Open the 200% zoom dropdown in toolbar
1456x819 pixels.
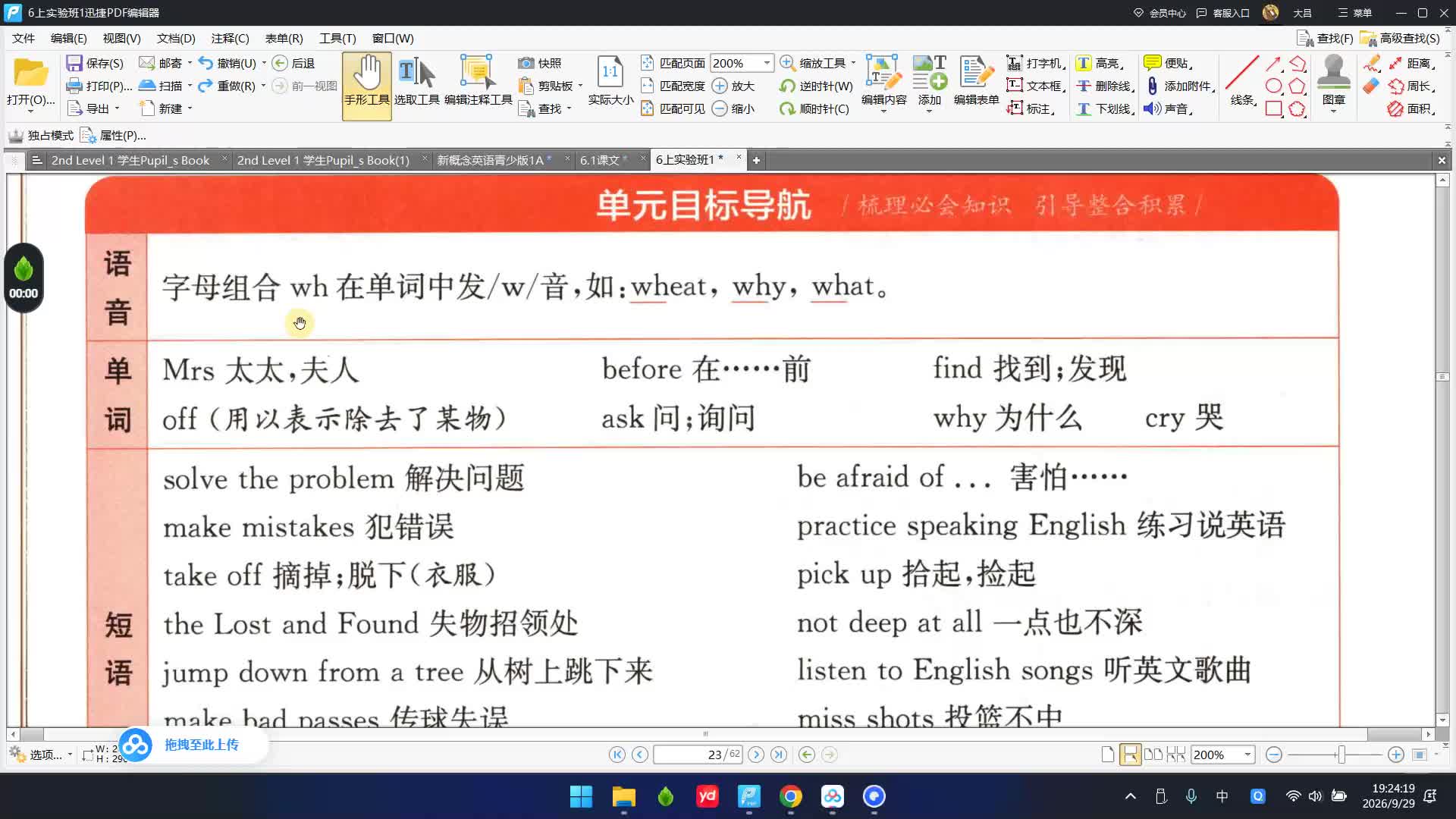pyautogui.click(x=767, y=63)
